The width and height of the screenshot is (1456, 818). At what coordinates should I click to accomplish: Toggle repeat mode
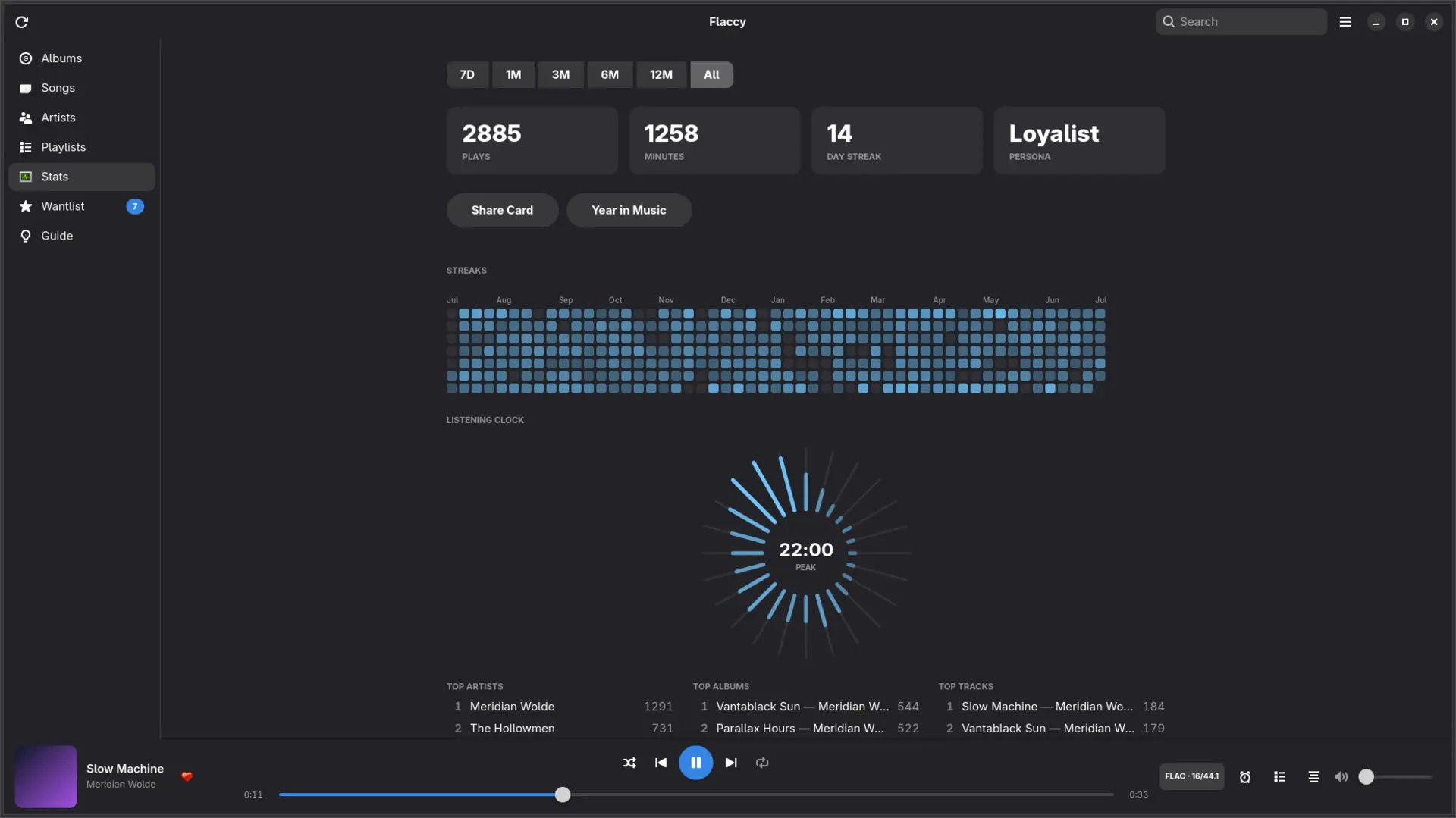tap(762, 763)
